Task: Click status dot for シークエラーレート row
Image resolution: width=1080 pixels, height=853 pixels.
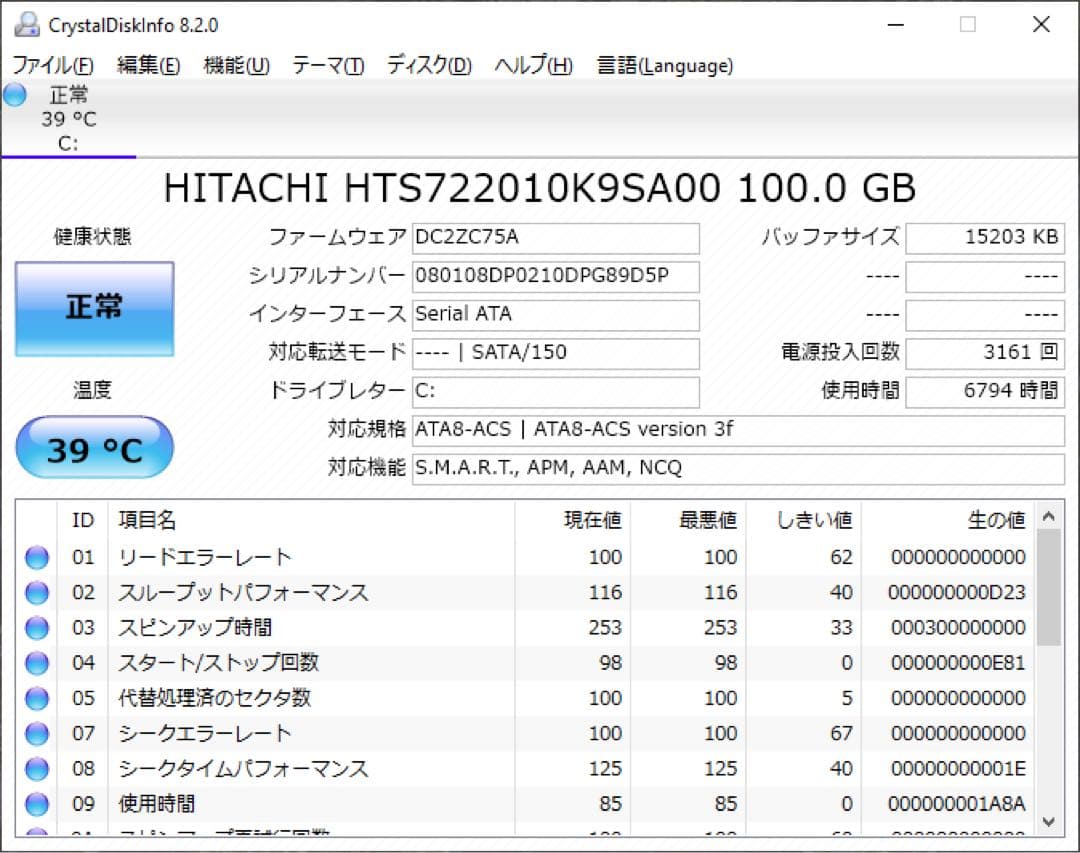Action: coord(36,733)
